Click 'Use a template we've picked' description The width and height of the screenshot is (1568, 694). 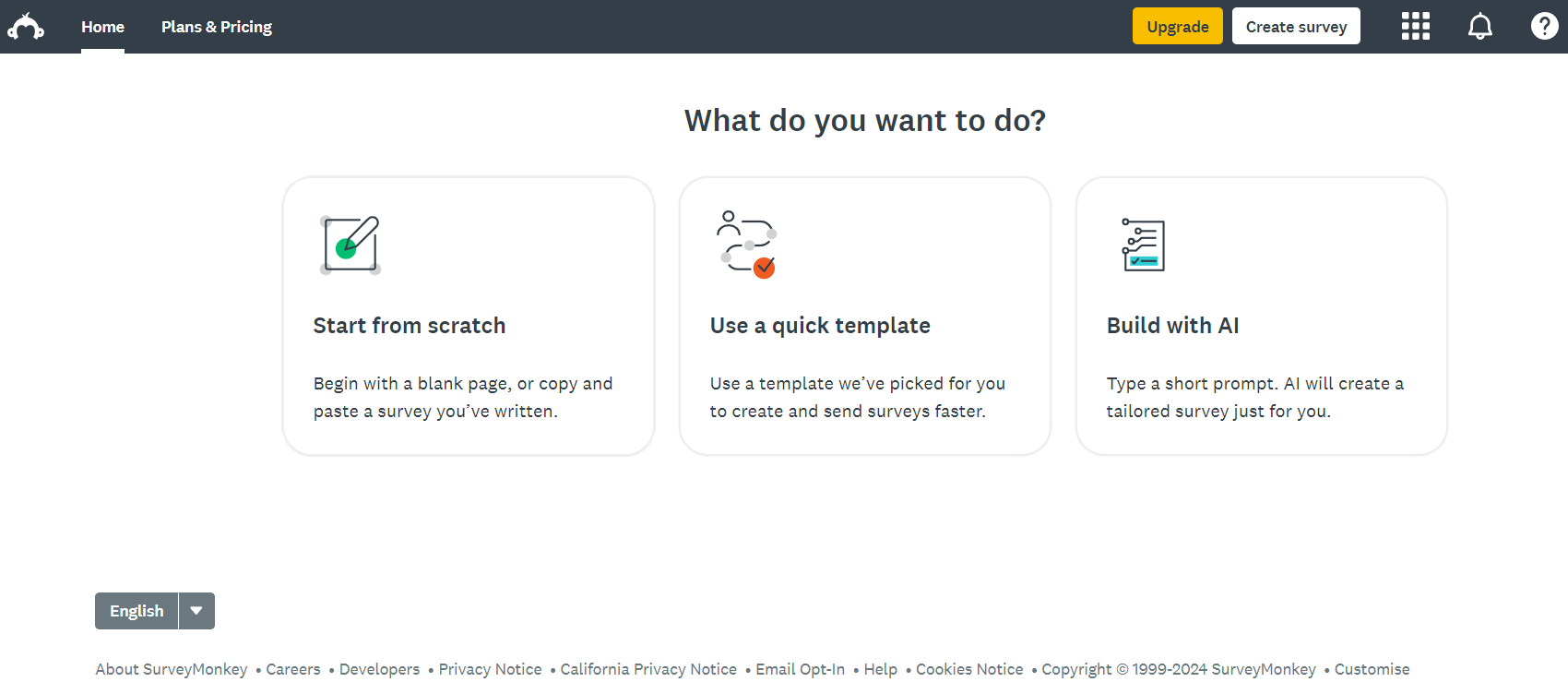point(858,397)
